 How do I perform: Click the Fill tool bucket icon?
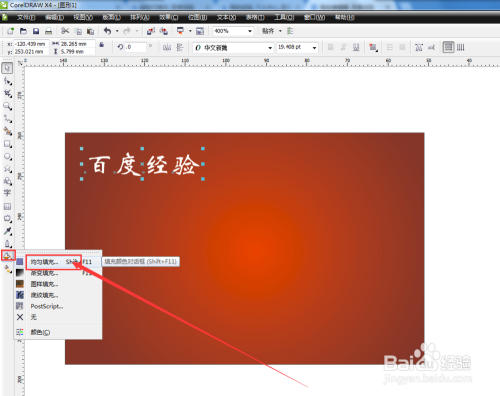tap(8, 256)
